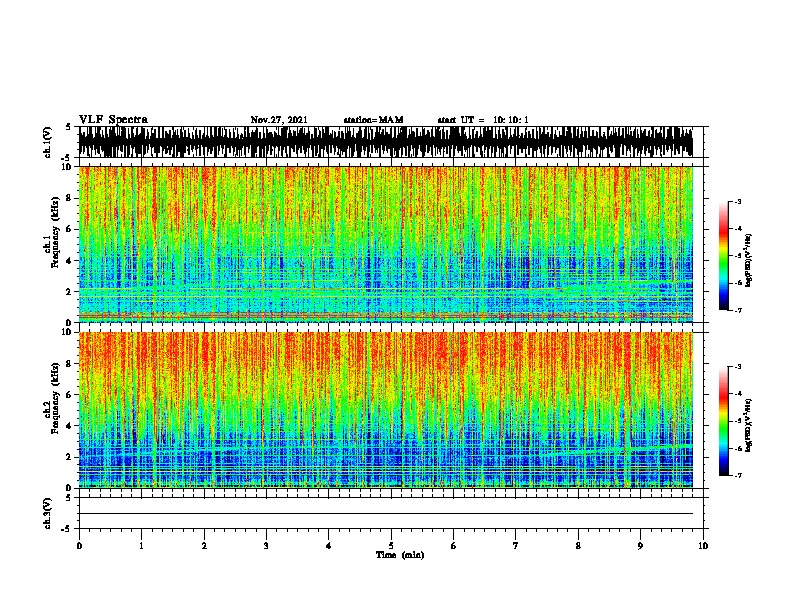The image size is (792, 612).
Task: Click the ch.2 frequency axis "4" tick
Action: point(70,426)
